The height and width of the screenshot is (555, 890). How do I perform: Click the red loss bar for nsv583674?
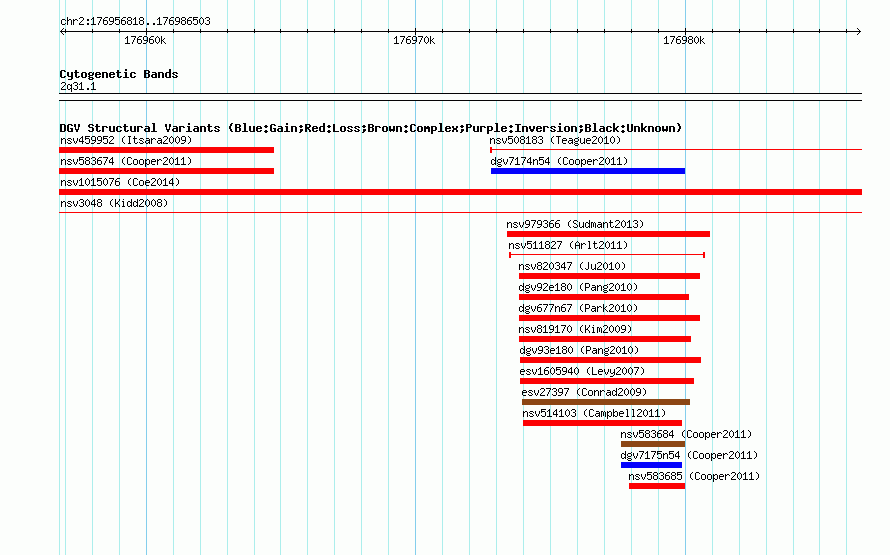tap(166, 171)
